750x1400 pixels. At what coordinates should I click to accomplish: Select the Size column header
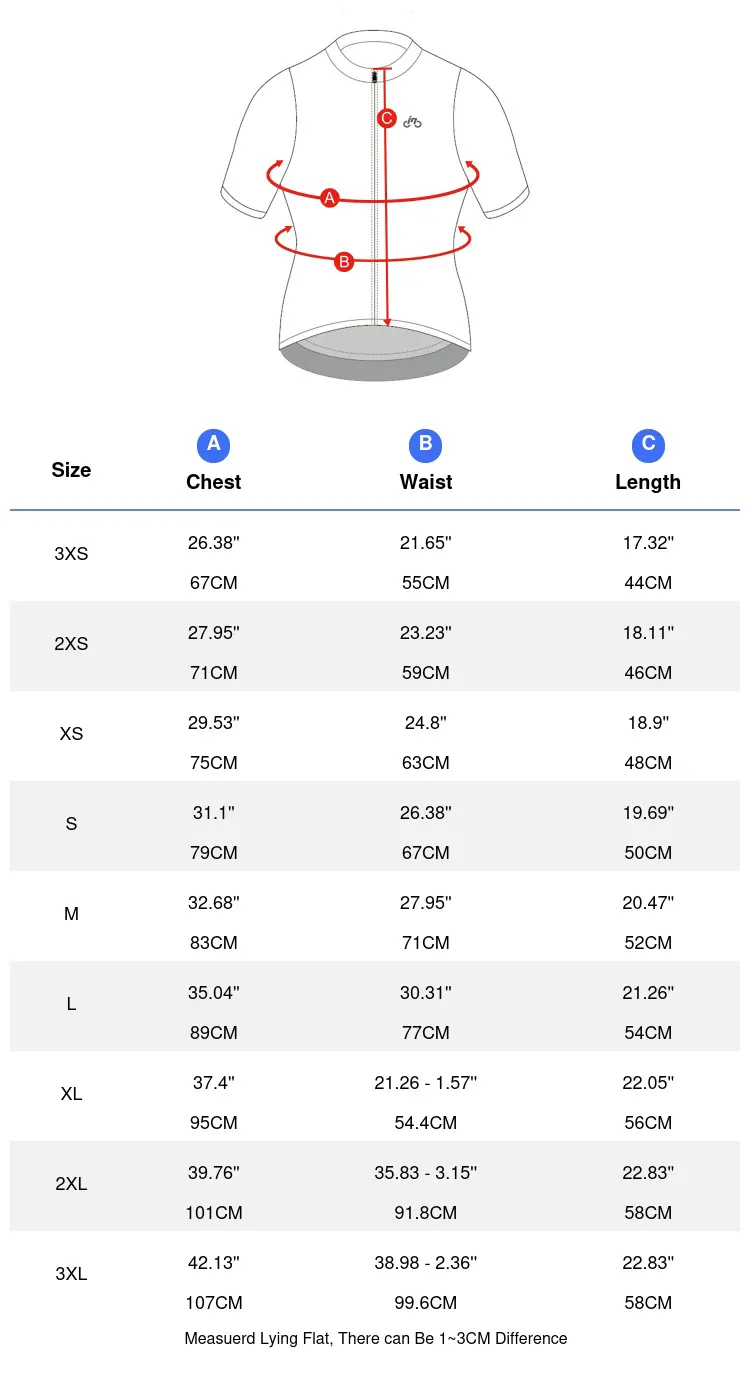coord(71,470)
